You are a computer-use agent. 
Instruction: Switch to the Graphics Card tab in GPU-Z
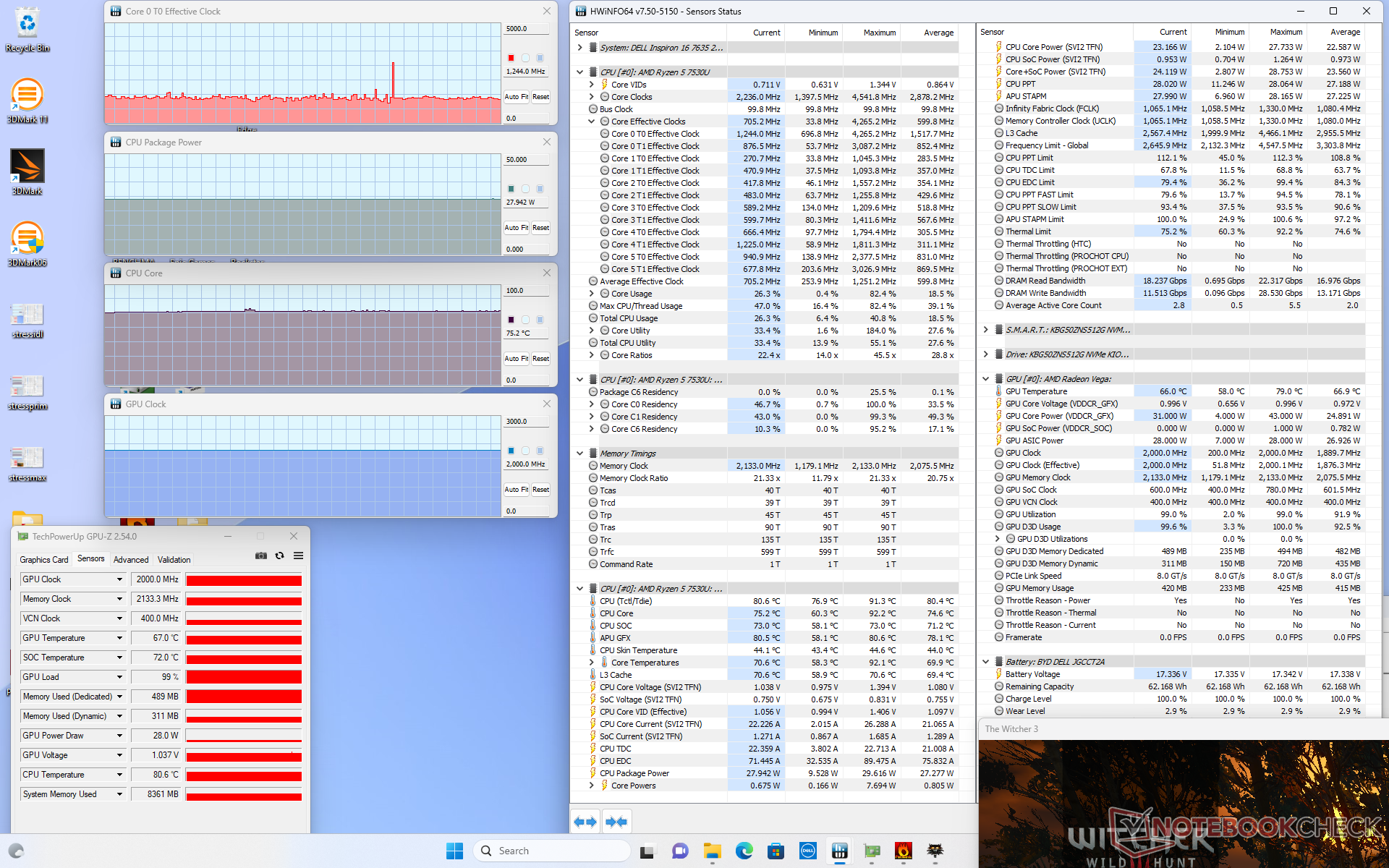(44, 560)
